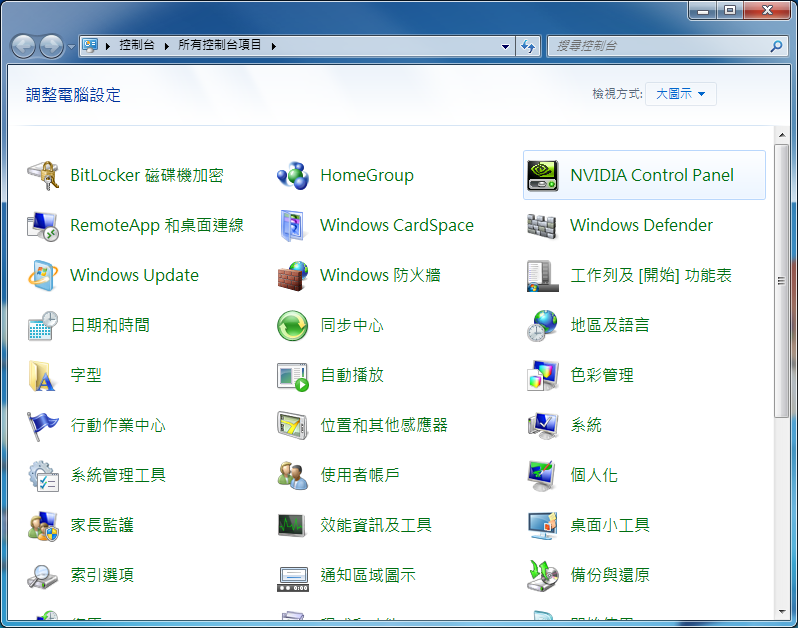Open the BitLocker 磁碟機加密 icon

[x=43, y=176]
